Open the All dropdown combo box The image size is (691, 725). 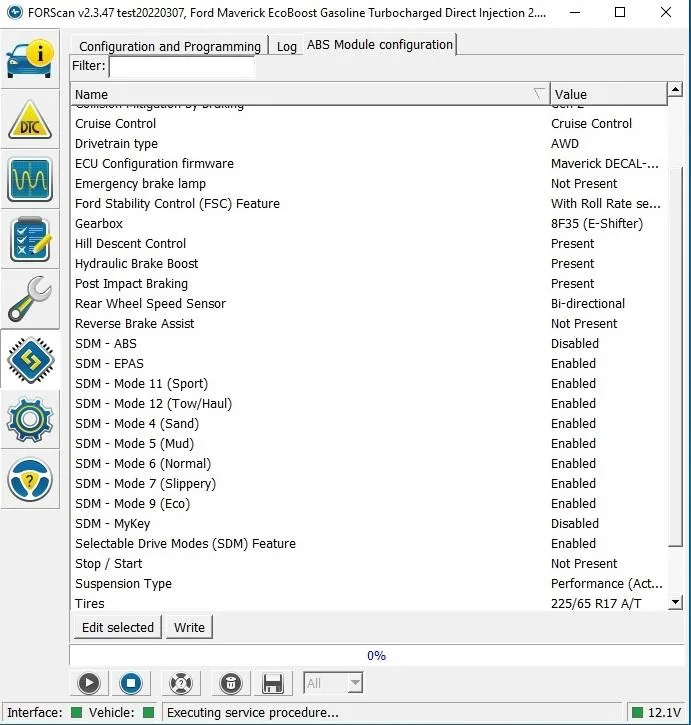(x=333, y=683)
